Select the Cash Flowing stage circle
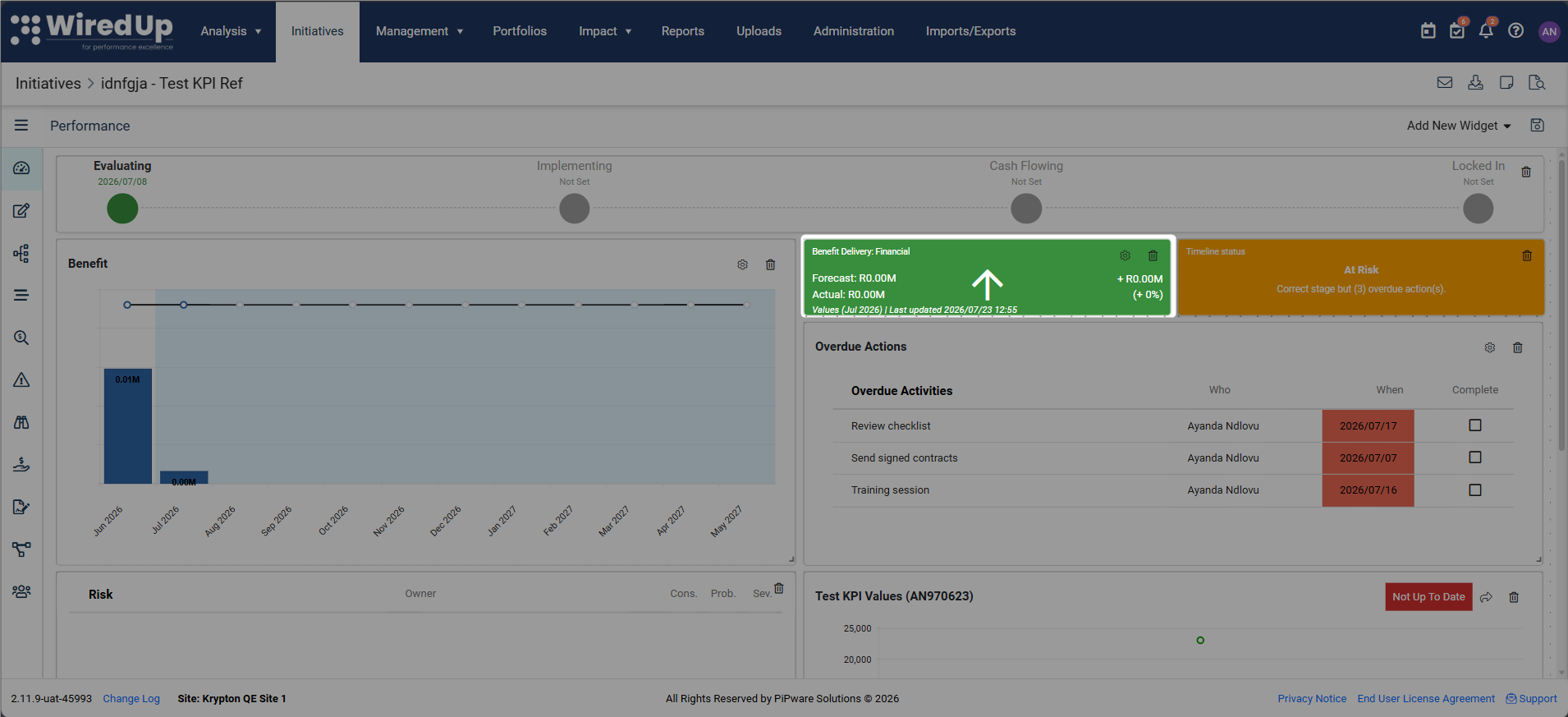1568x717 pixels. pos(1026,209)
